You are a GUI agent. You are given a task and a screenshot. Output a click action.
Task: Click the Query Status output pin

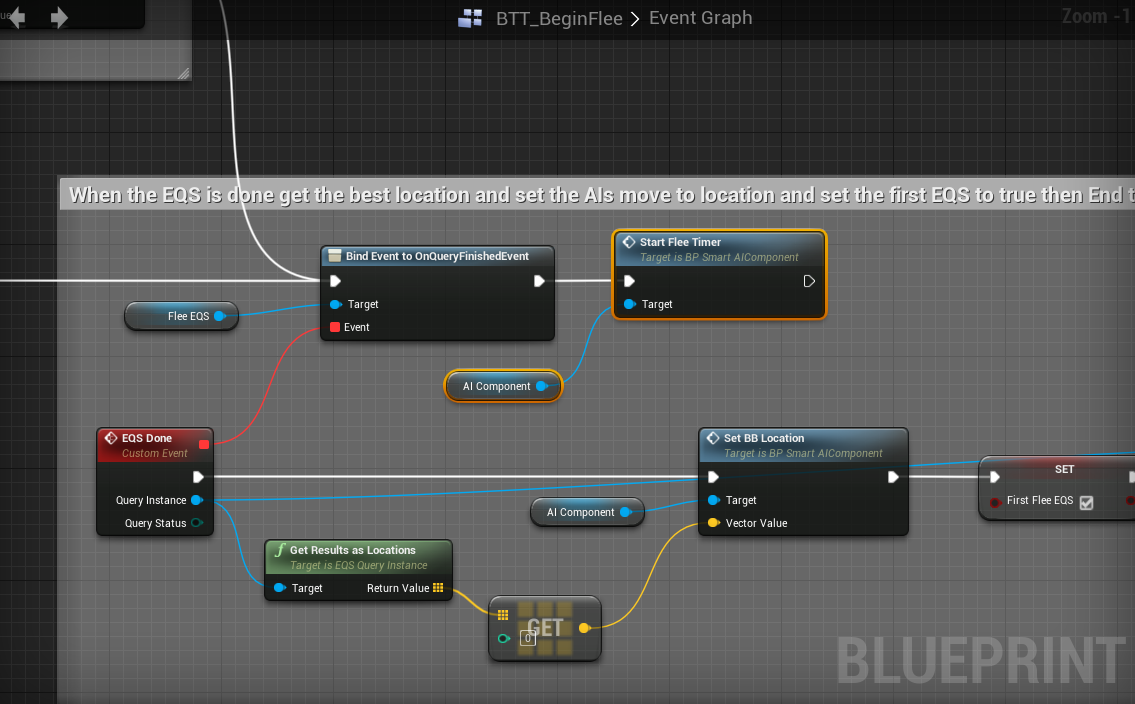(197, 523)
